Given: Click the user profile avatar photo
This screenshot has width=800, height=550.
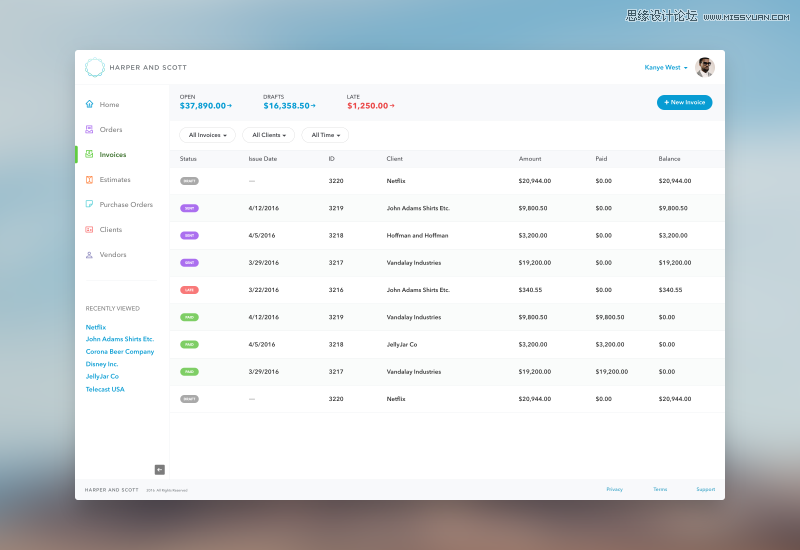Looking at the screenshot, I should tap(705, 68).
